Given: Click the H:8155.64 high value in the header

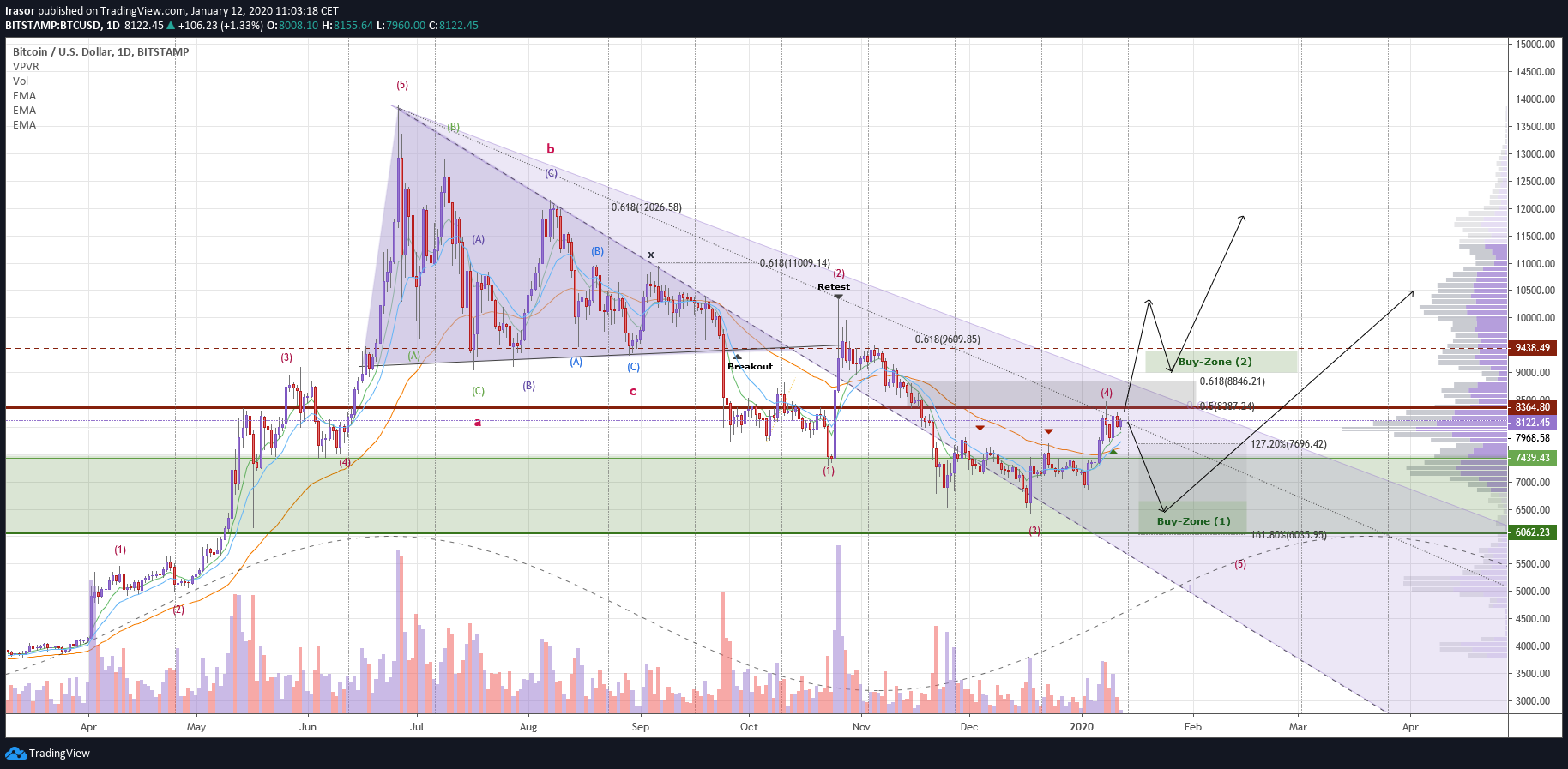Looking at the screenshot, I should [347, 26].
